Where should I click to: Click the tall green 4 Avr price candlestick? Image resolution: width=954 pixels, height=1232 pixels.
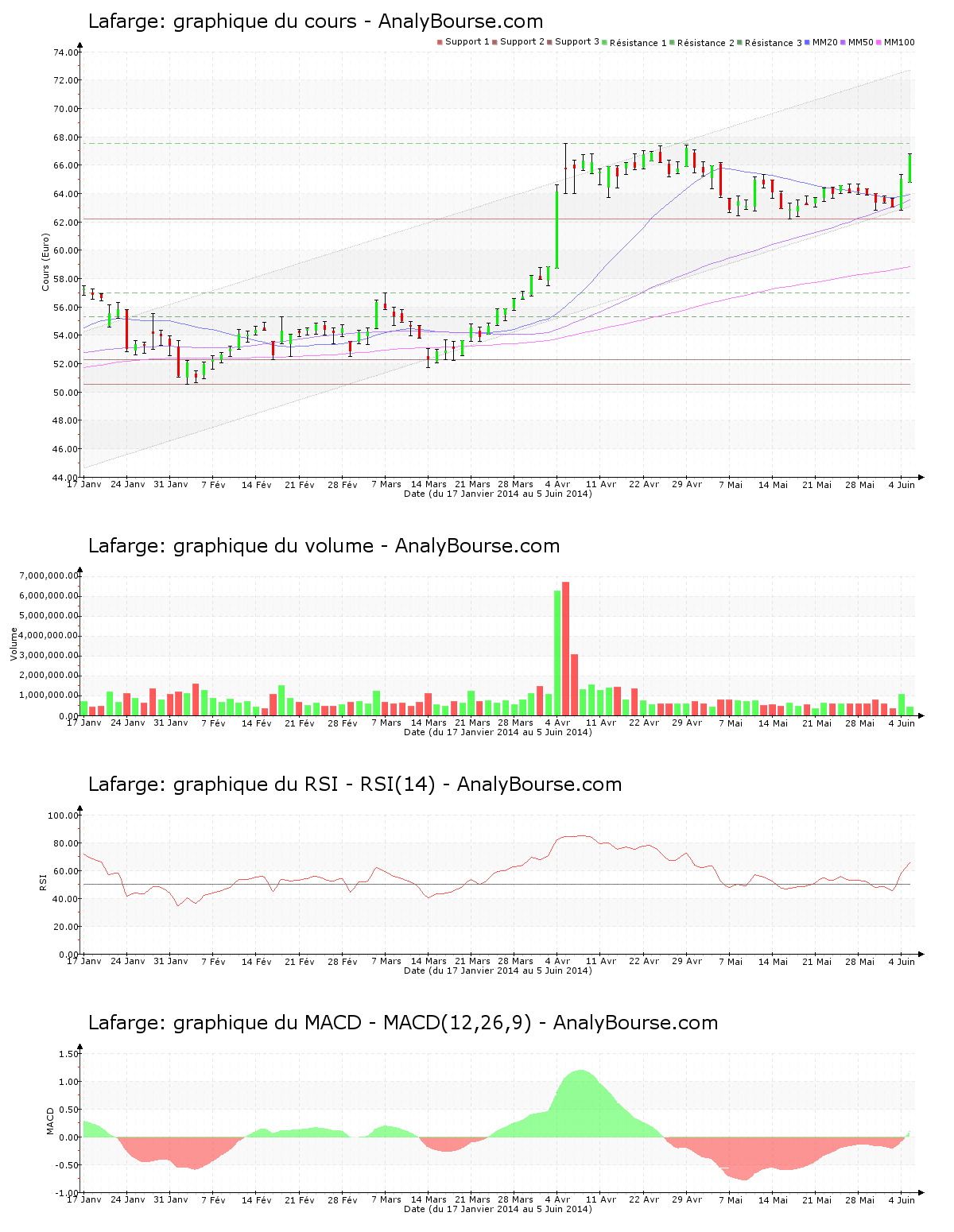click(x=556, y=228)
